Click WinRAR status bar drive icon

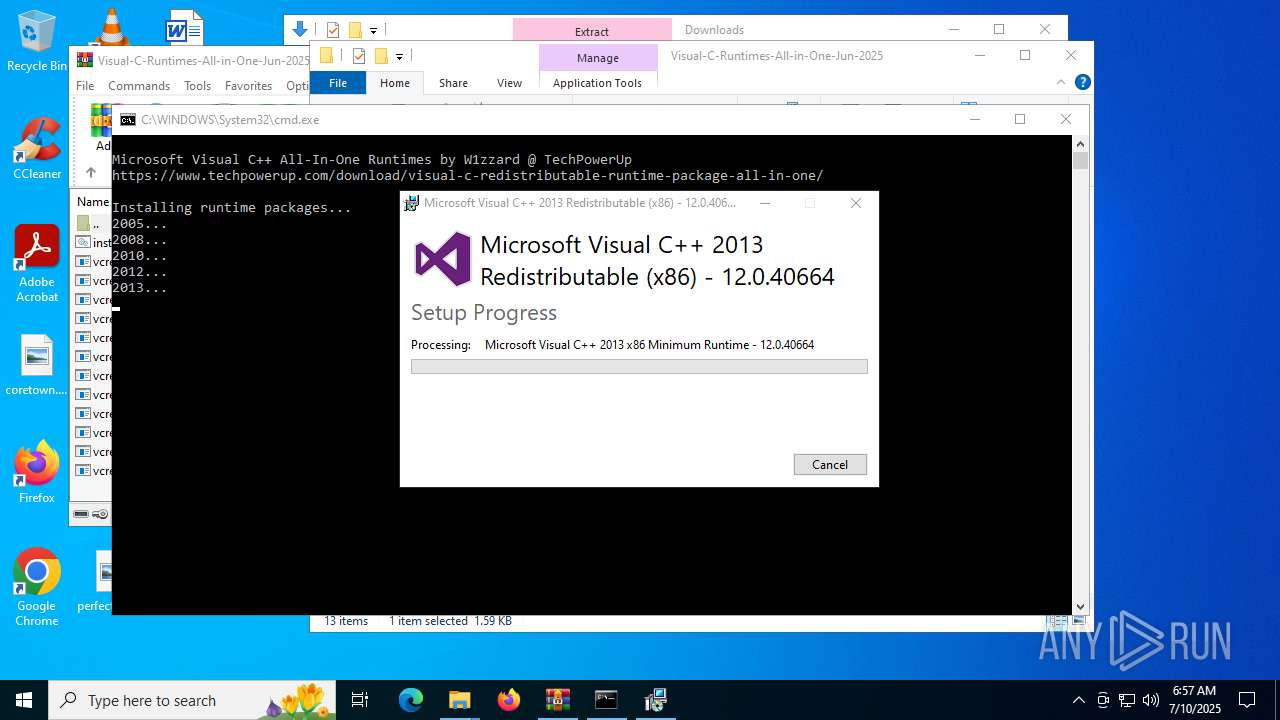[x=81, y=514]
